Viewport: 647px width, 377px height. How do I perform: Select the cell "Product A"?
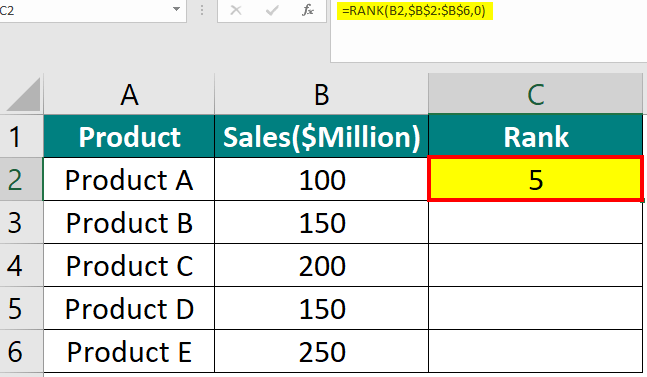129,180
